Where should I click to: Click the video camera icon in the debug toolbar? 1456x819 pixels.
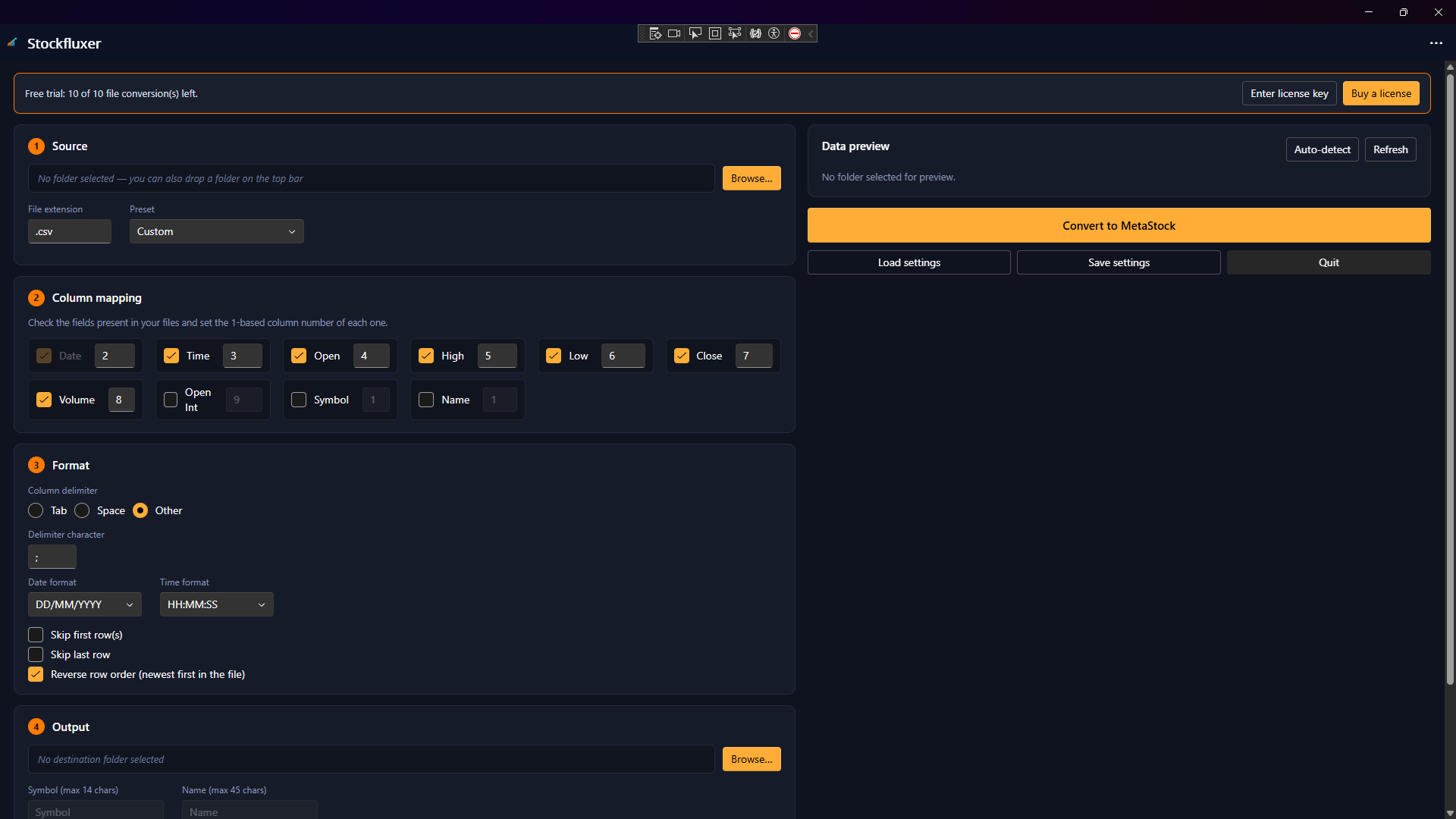[674, 33]
